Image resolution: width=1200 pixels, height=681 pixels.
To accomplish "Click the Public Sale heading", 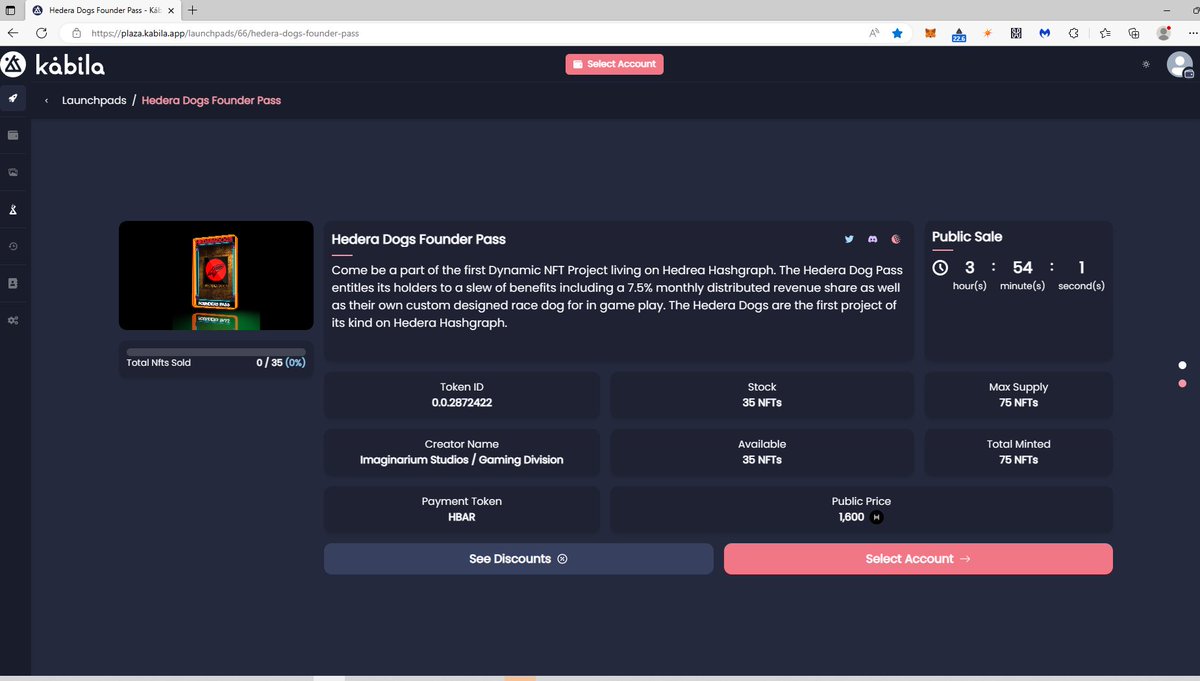I will point(967,237).
